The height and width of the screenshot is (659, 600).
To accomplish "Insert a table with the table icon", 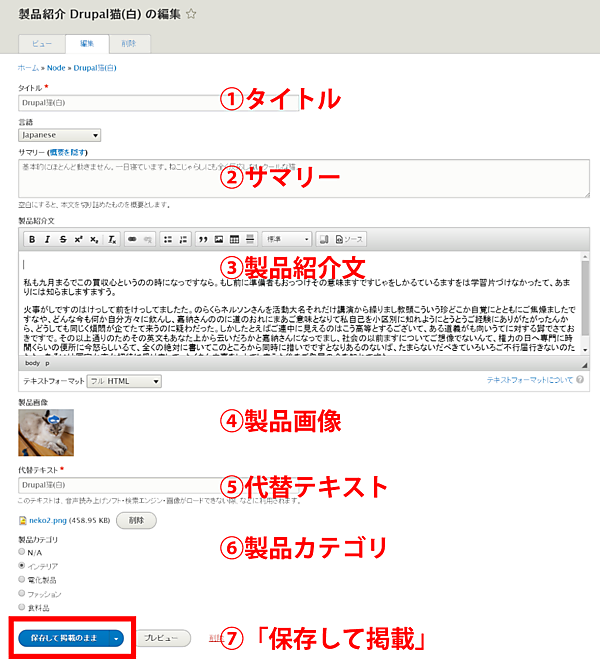I will coord(234,239).
